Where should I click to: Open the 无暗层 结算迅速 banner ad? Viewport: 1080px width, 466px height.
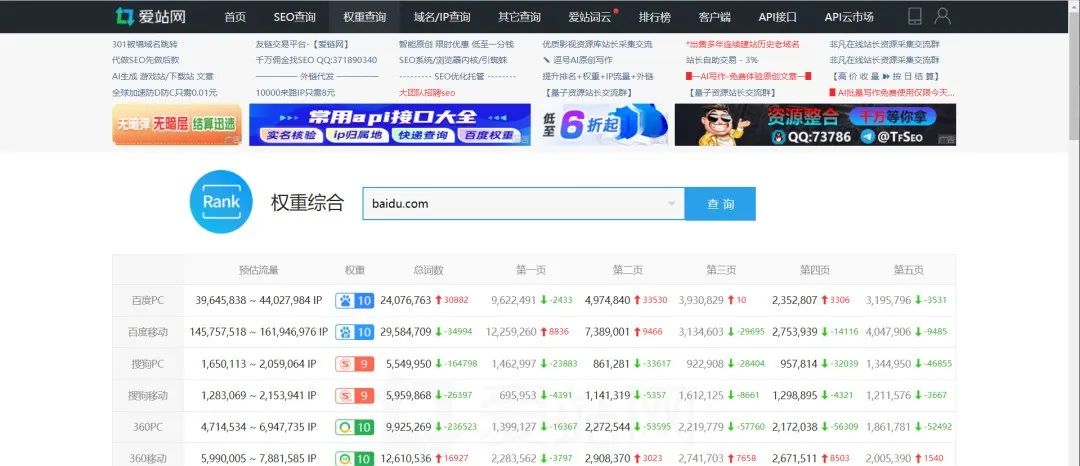tap(177, 125)
